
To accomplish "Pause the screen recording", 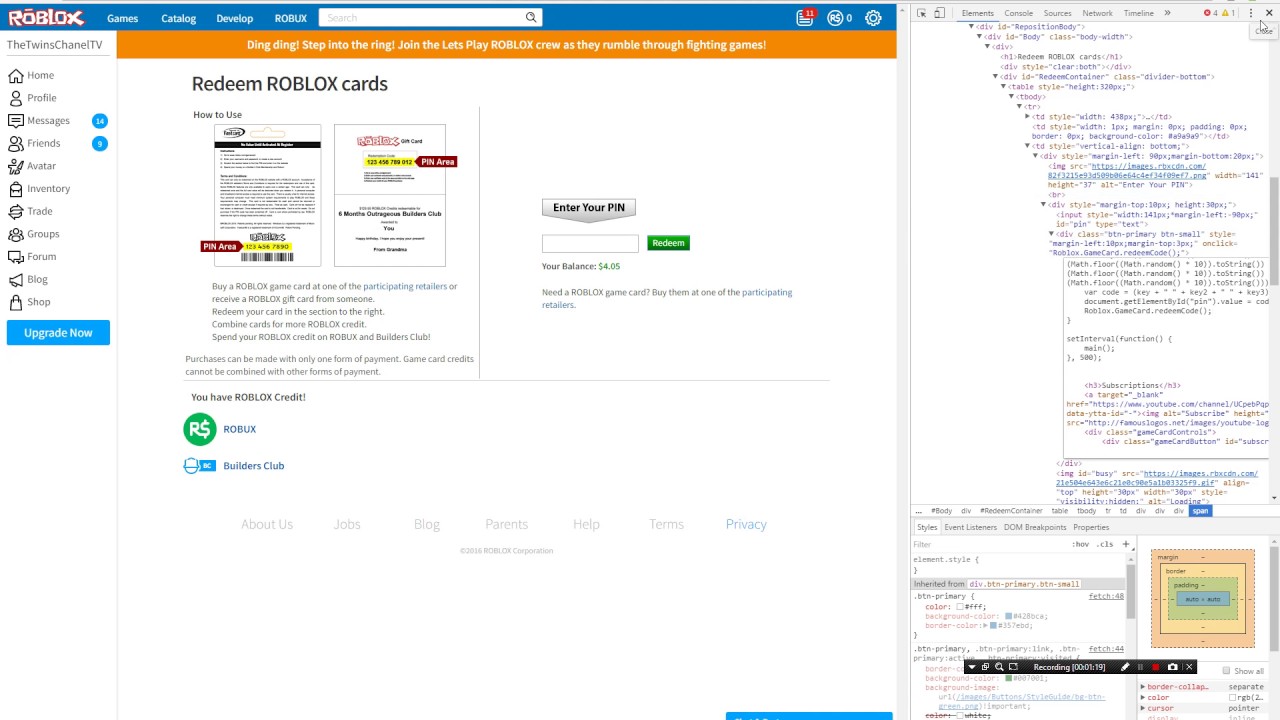I will (x=1140, y=667).
